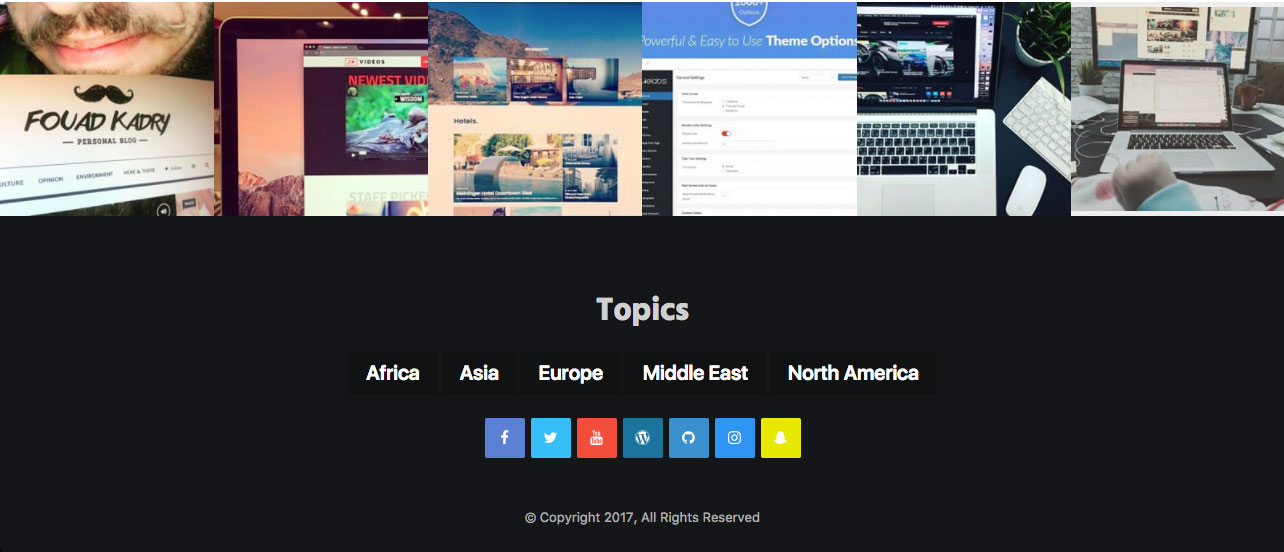Image resolution: width=1284 pixels, height=552 pixels.
Task: Visit the YouTube channel icon
Action: point(596,438)
